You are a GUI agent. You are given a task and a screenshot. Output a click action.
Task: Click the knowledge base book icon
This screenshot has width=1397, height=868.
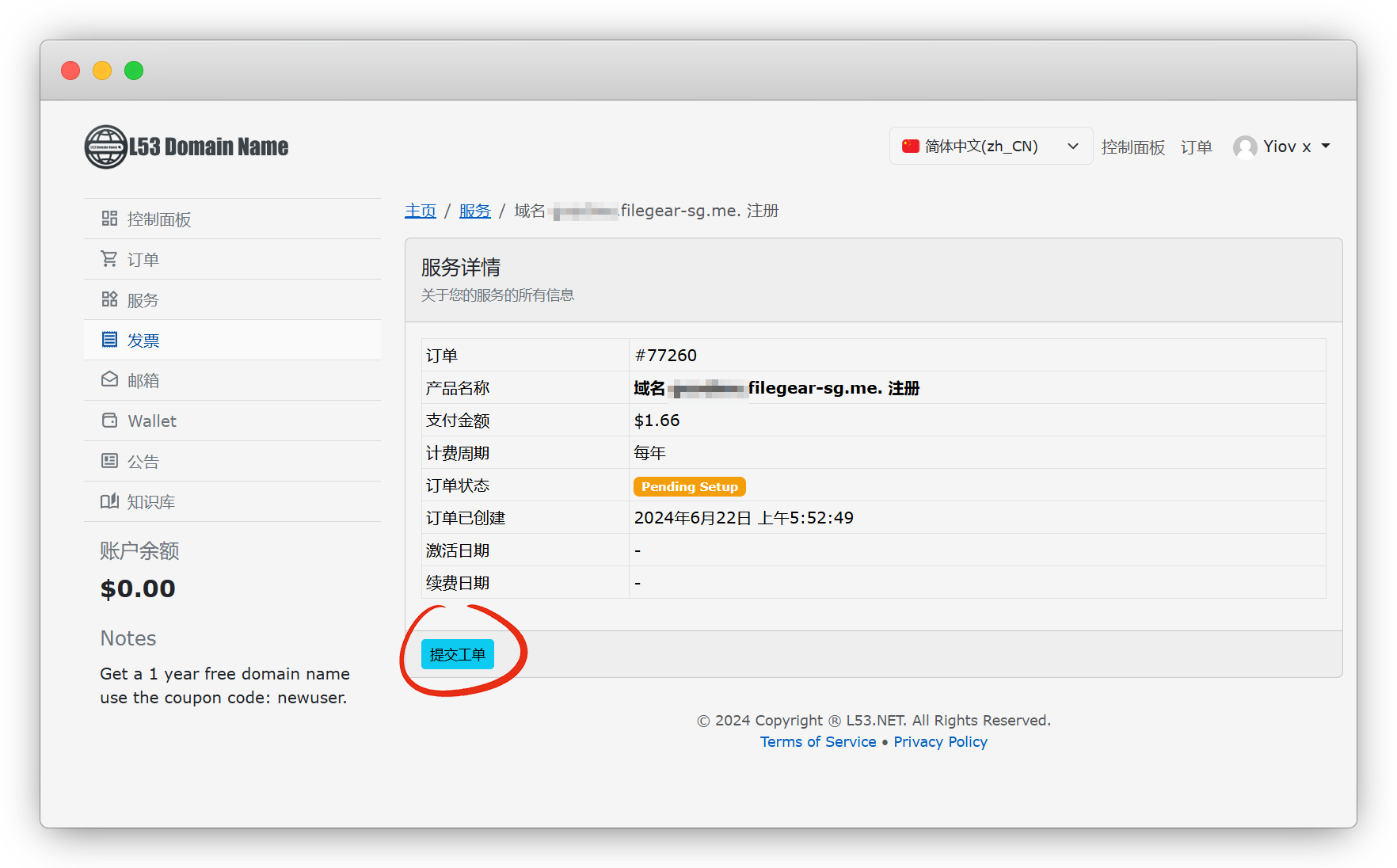[109, 501]
